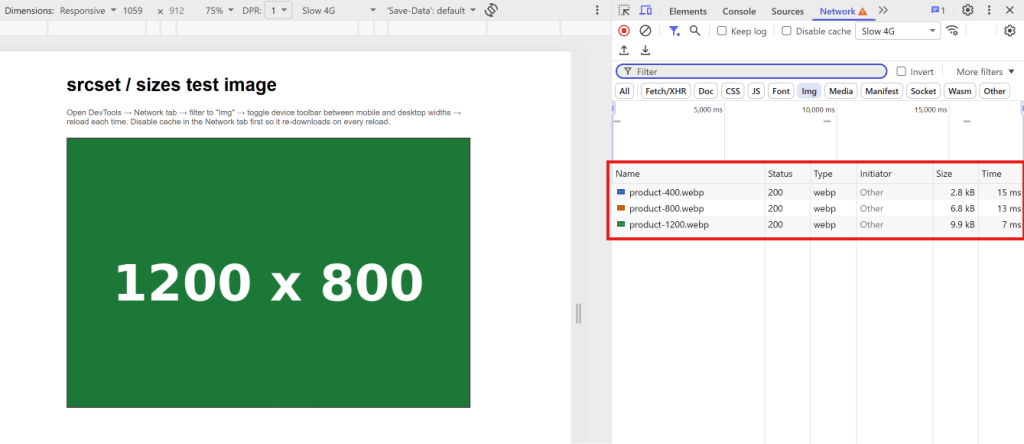Click the orange product-800.webp file icon
1024x444 pixels.
pos(621,208)
